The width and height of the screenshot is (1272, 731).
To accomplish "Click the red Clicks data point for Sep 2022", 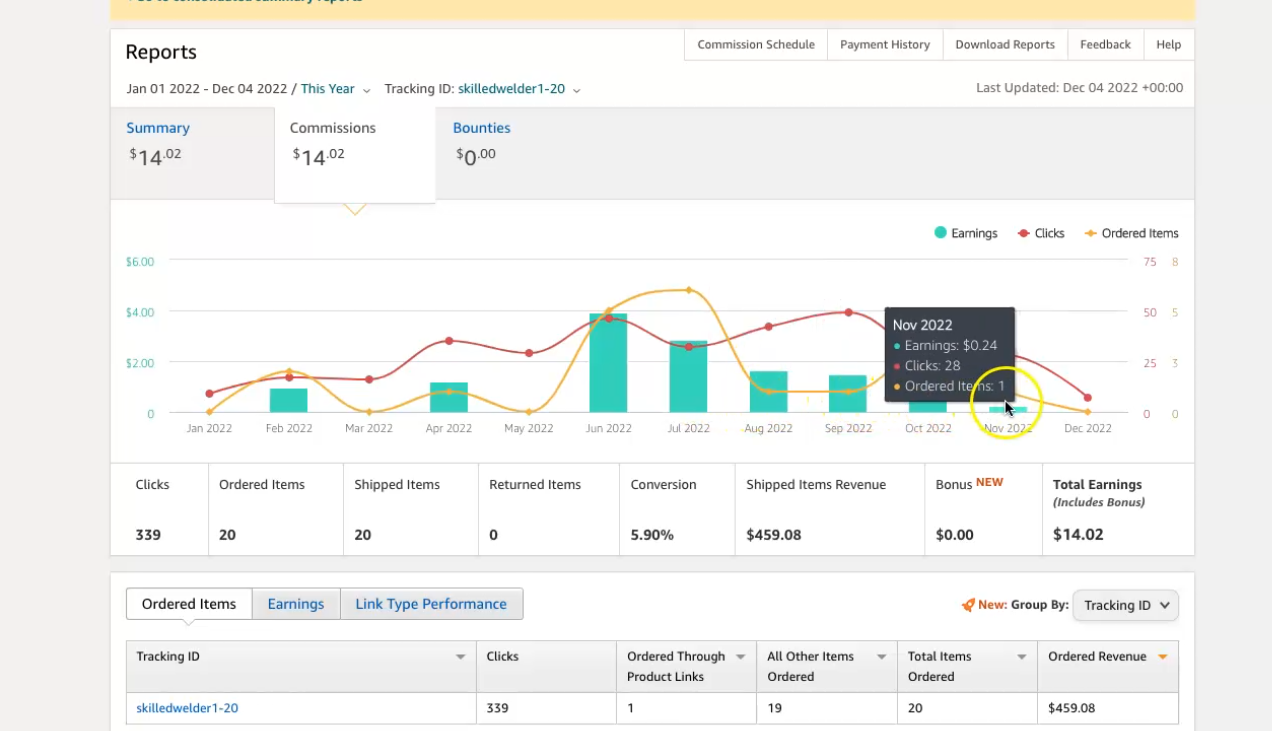I will point(848,312).
